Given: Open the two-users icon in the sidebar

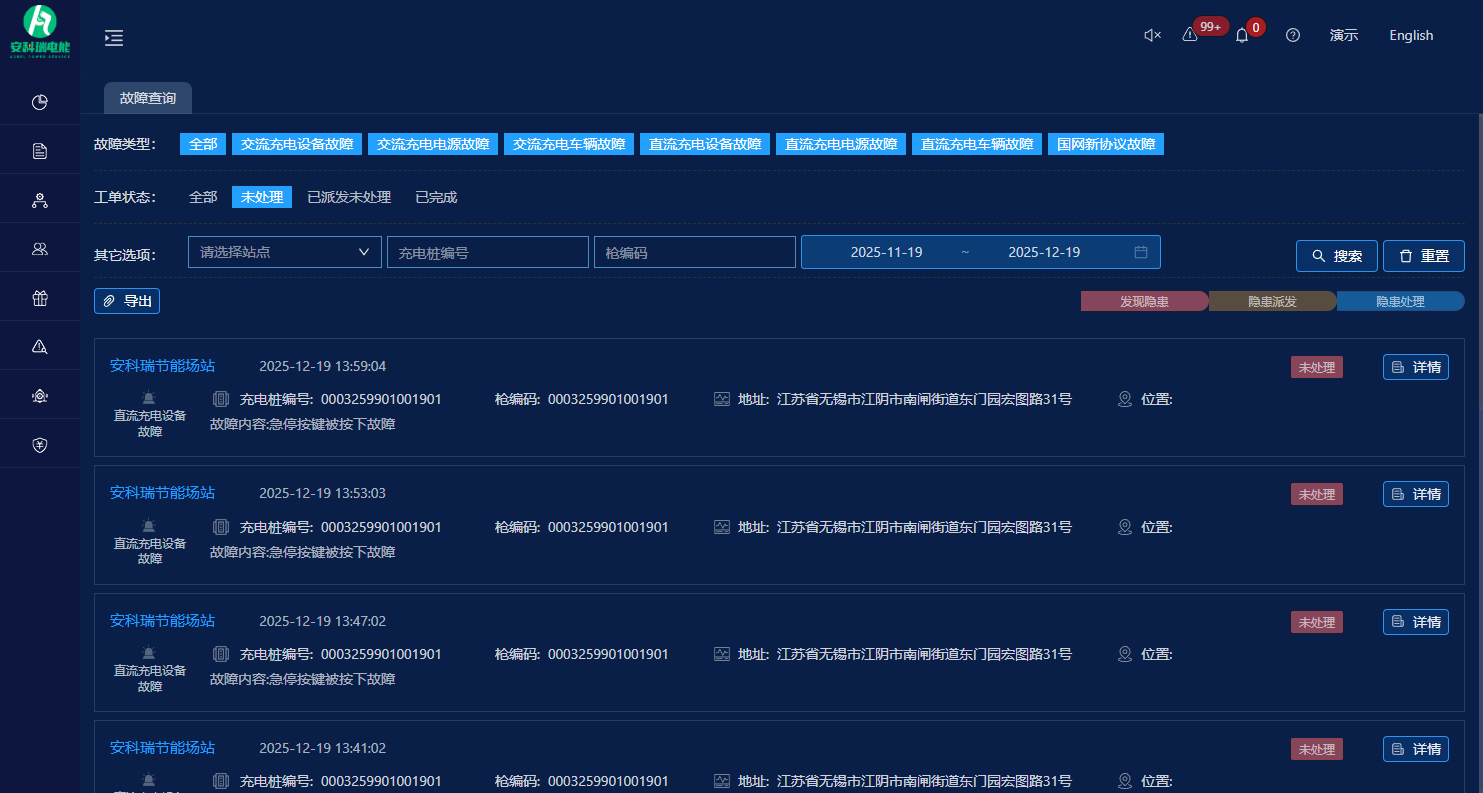Looking at the screenshot, I should [40, 249].
